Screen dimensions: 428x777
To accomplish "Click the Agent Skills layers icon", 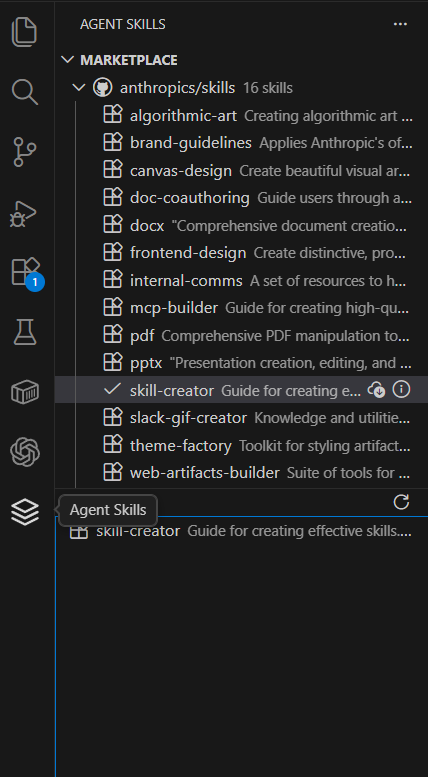I will coord(24,512).
